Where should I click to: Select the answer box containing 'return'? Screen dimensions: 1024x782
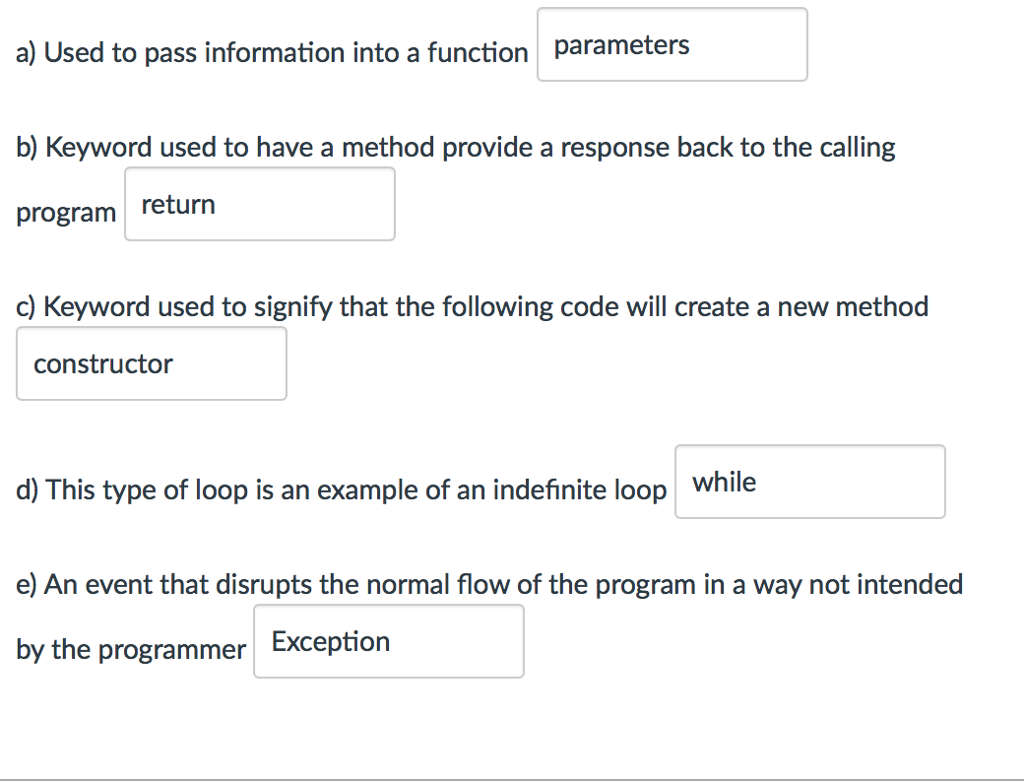(260, 204)
